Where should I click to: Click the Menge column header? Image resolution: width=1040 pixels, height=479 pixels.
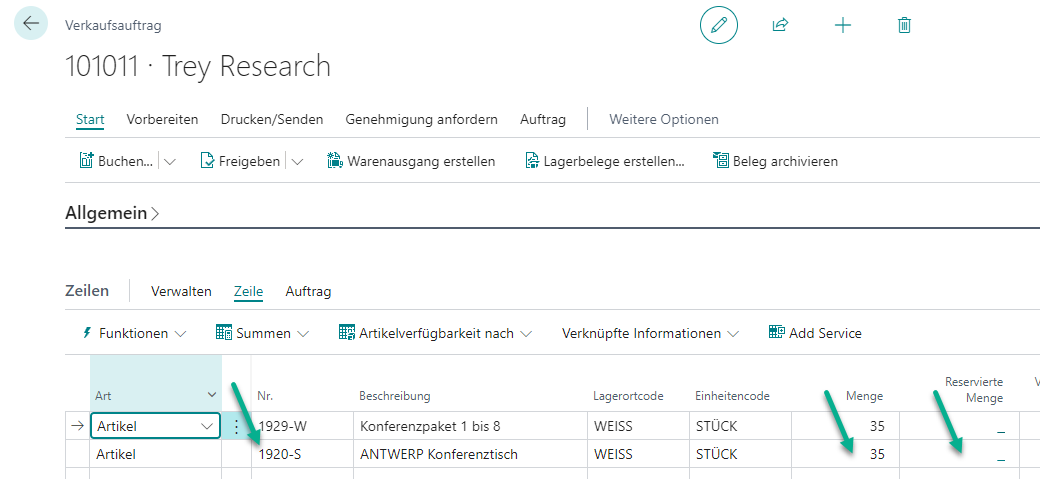pos(864,397)
